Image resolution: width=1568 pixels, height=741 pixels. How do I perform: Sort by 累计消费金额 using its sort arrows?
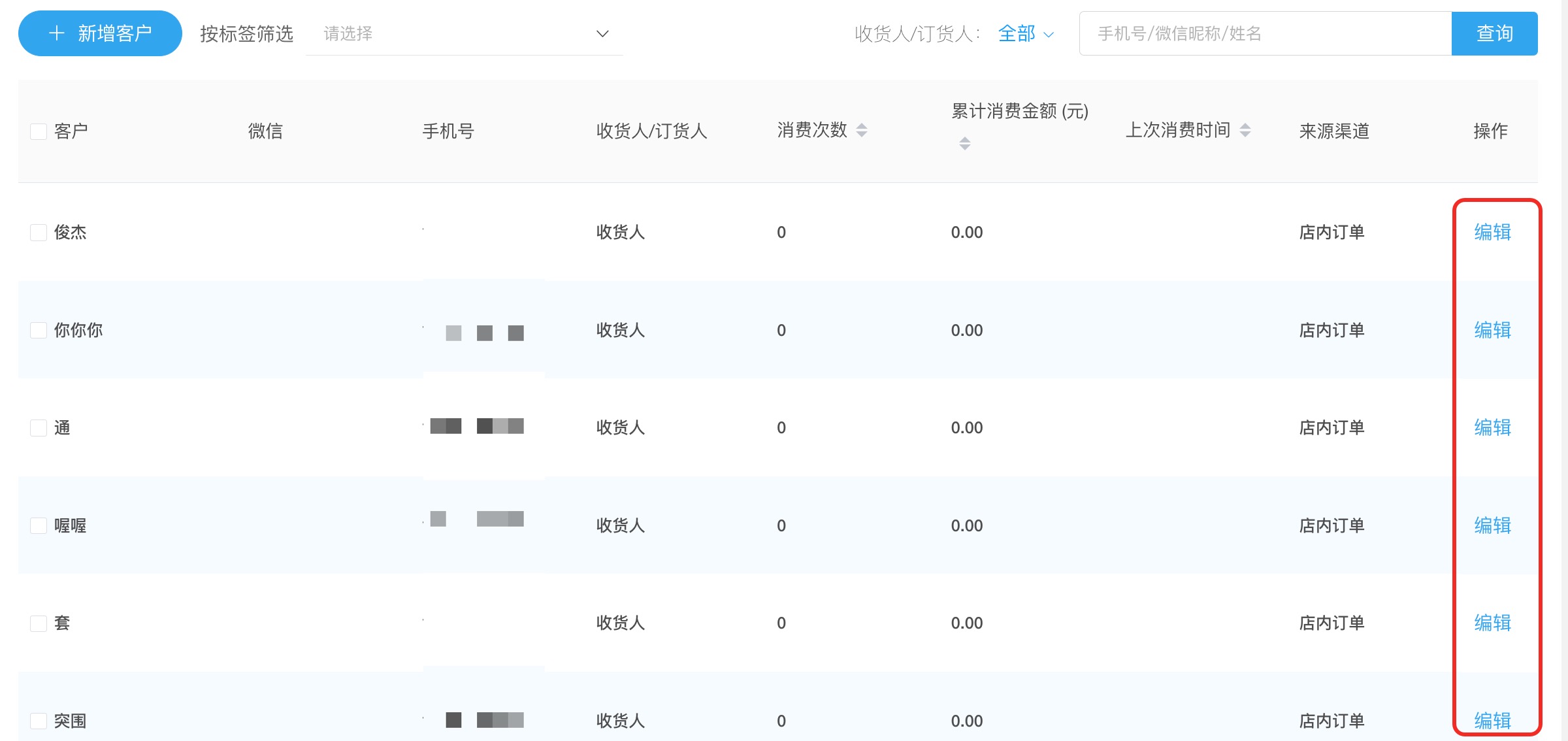pyautogui.click(x=965, y=143)
